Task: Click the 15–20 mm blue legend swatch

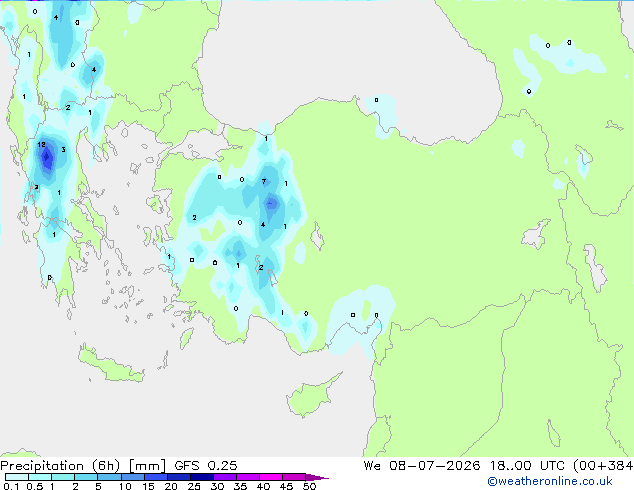Action: 155,477
